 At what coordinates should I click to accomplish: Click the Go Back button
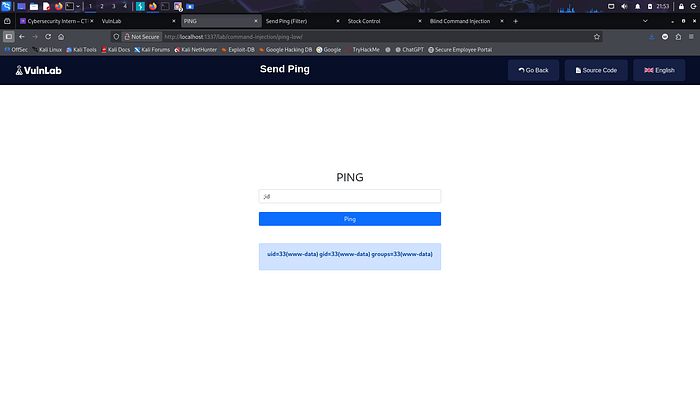[533, 70]
